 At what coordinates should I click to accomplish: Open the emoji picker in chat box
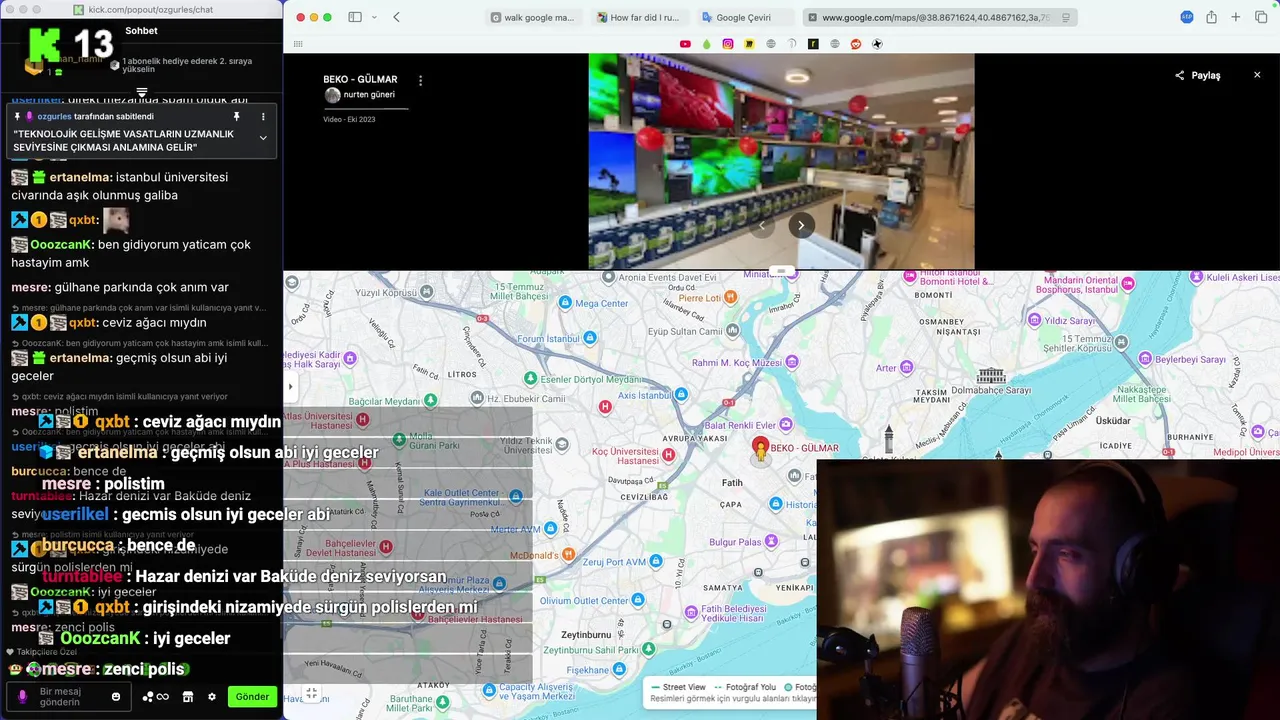pos(116,697)
